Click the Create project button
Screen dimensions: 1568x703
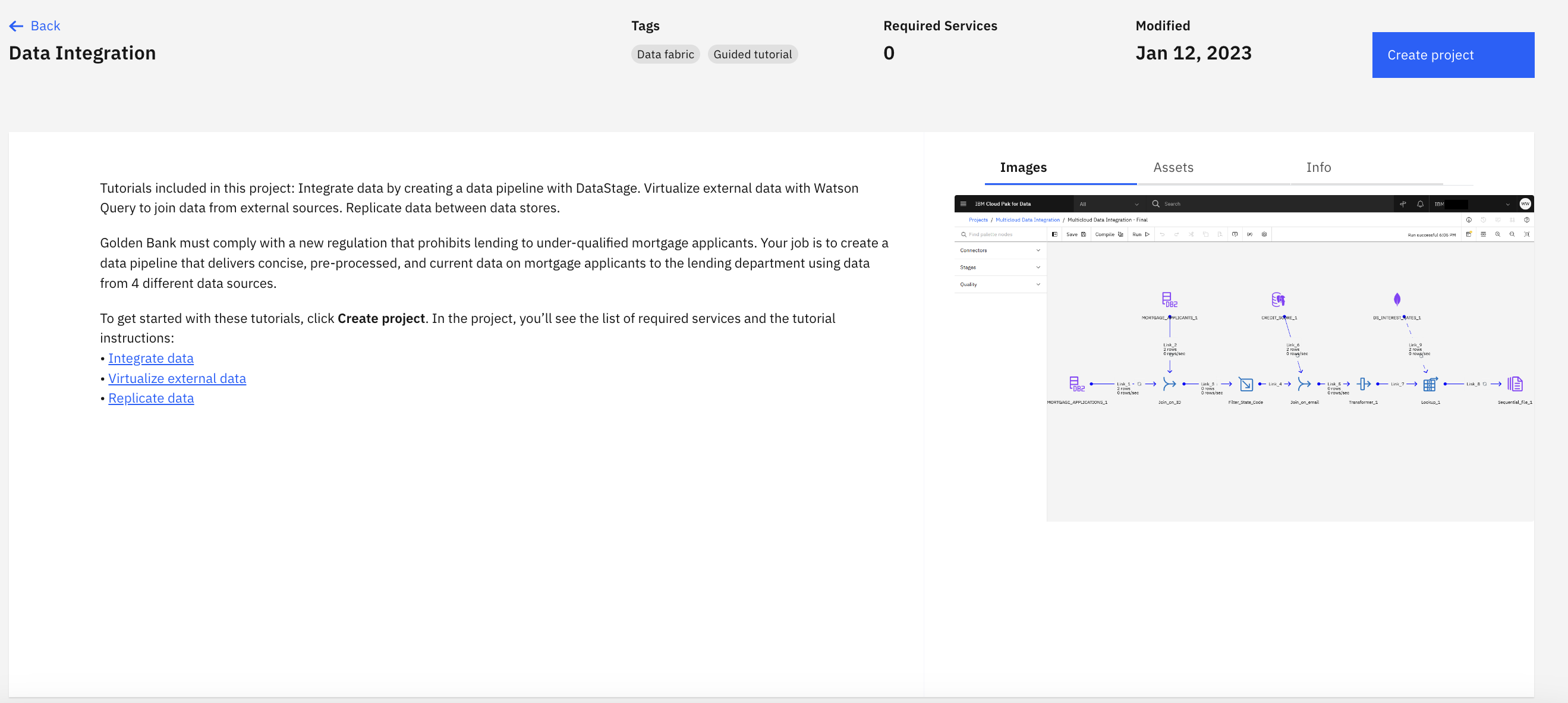(x=1453, y=55)
